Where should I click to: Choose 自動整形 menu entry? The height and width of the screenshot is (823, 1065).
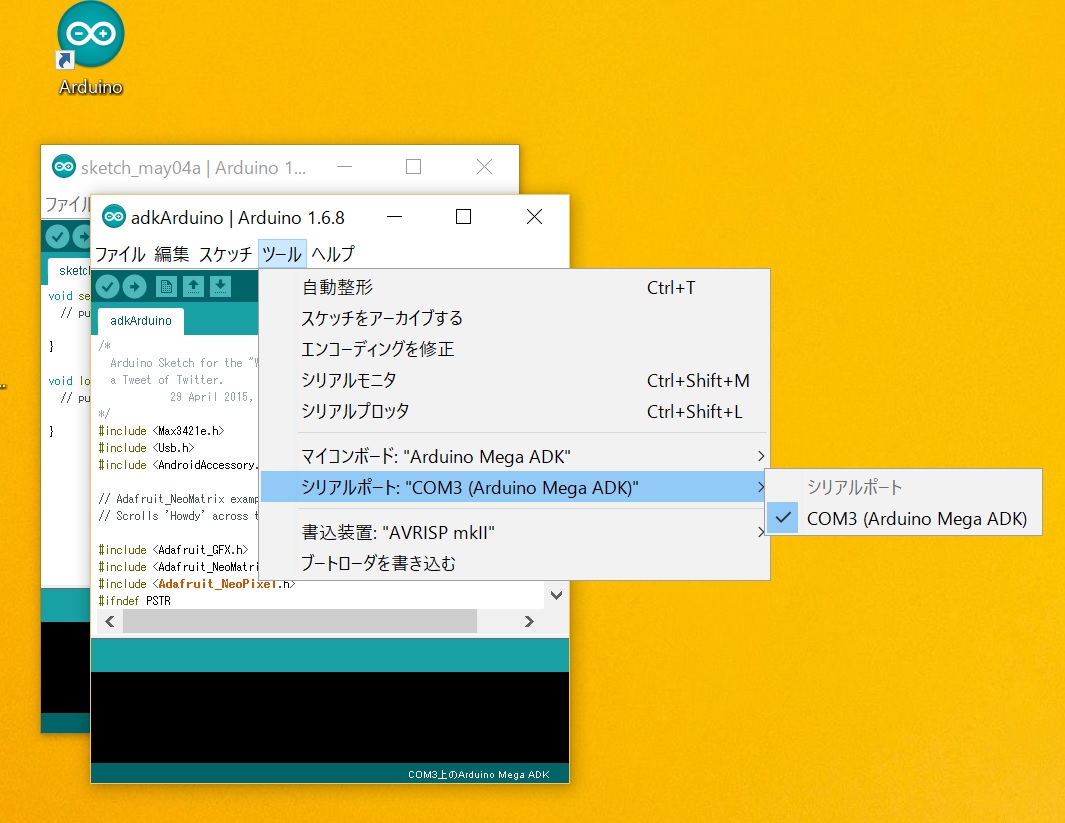pyautogui.click(x=337, y=288)
